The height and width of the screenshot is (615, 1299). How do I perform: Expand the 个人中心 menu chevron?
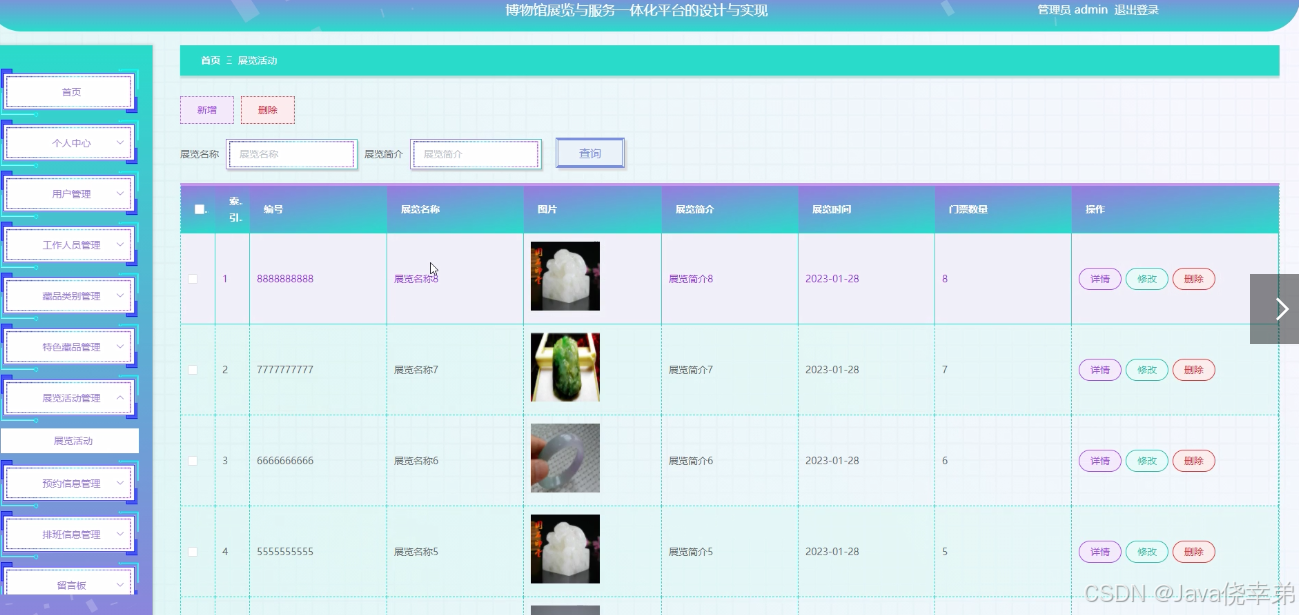click(x=120, y=143)
